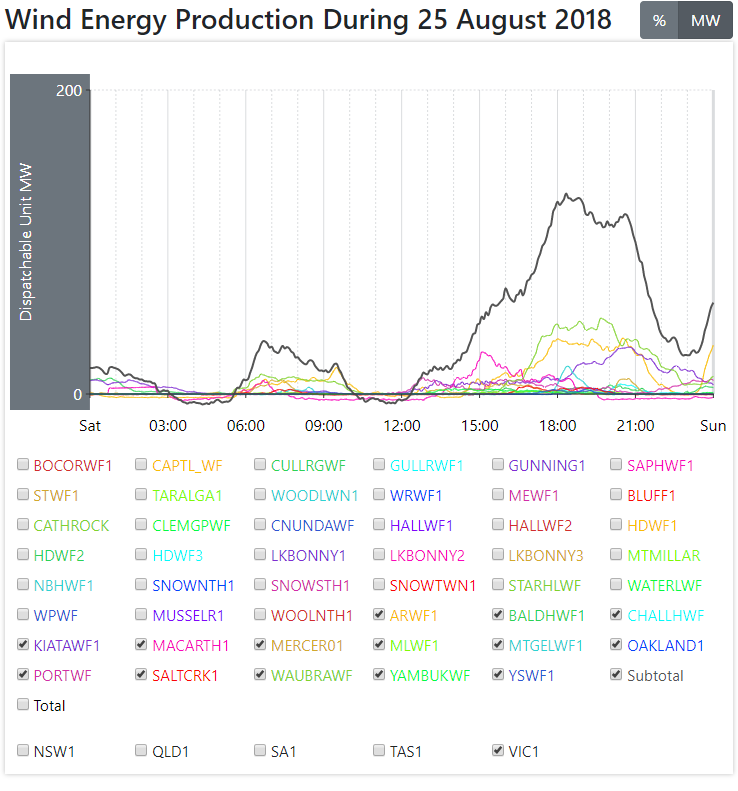Click the black subtotal peak on chart

(566, 196)
